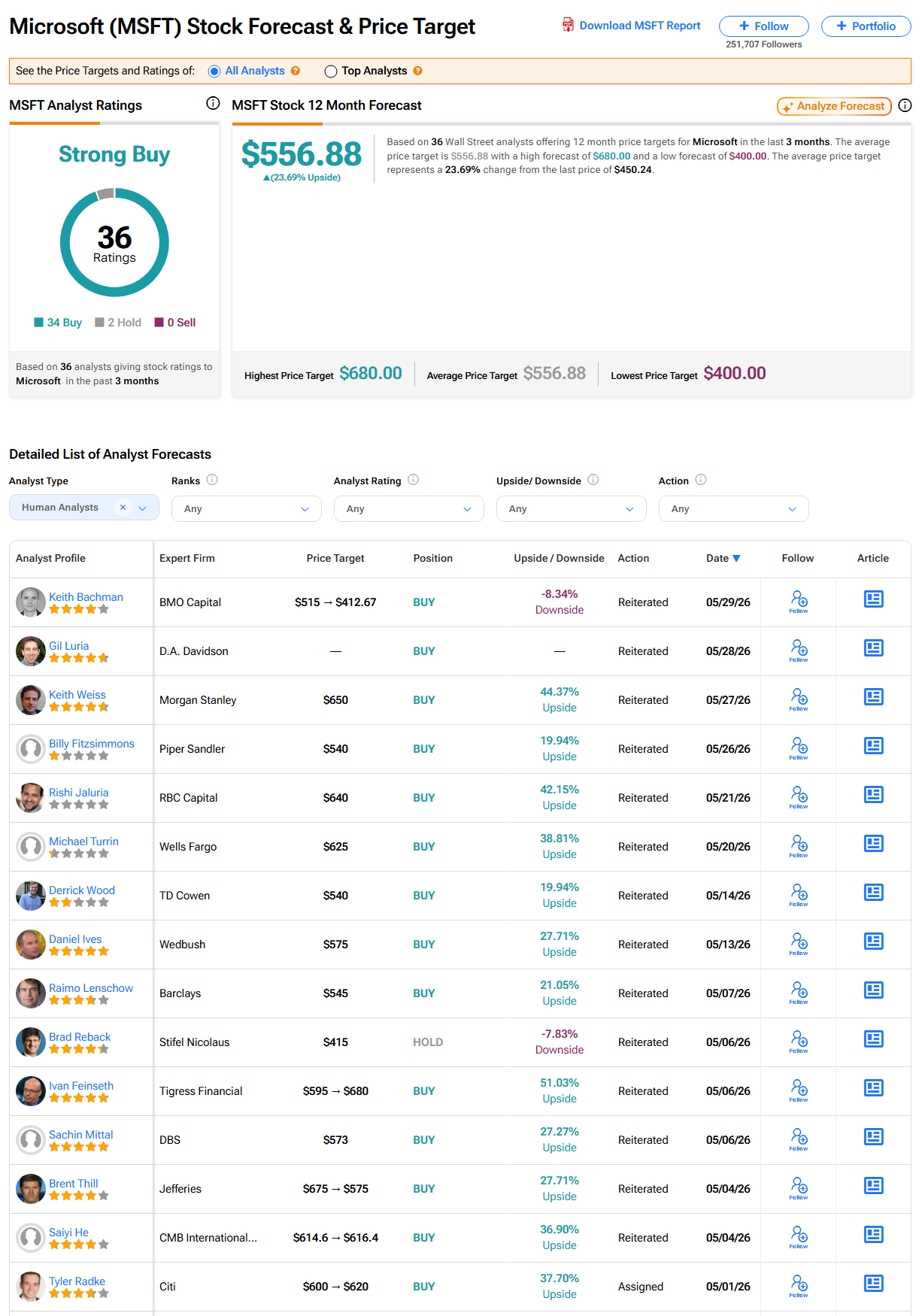919x1316 pixels.
Task: Follow analyst Brad Reback
Action: point(799,1042)
